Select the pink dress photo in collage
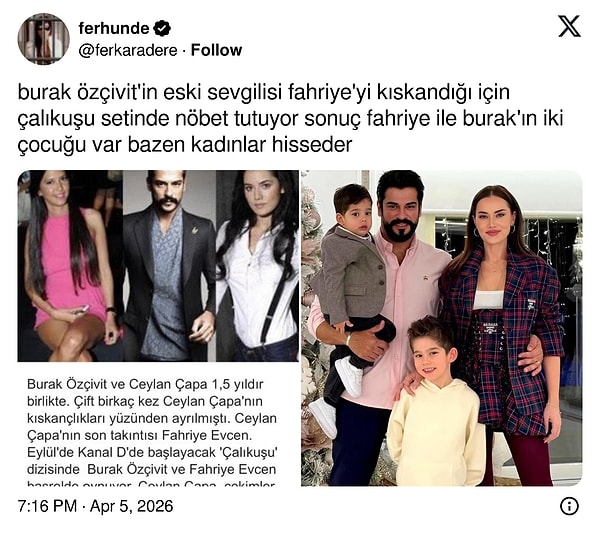Viewport: 600px width, 536px height. pos(70,266)
